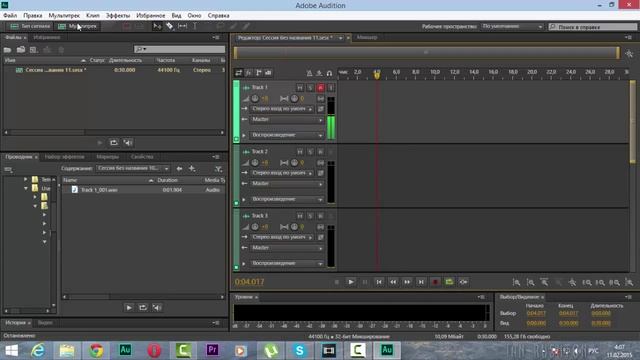Switch to the Мультитрек view button
Screen dimensions: 640x360
[78, 26]
